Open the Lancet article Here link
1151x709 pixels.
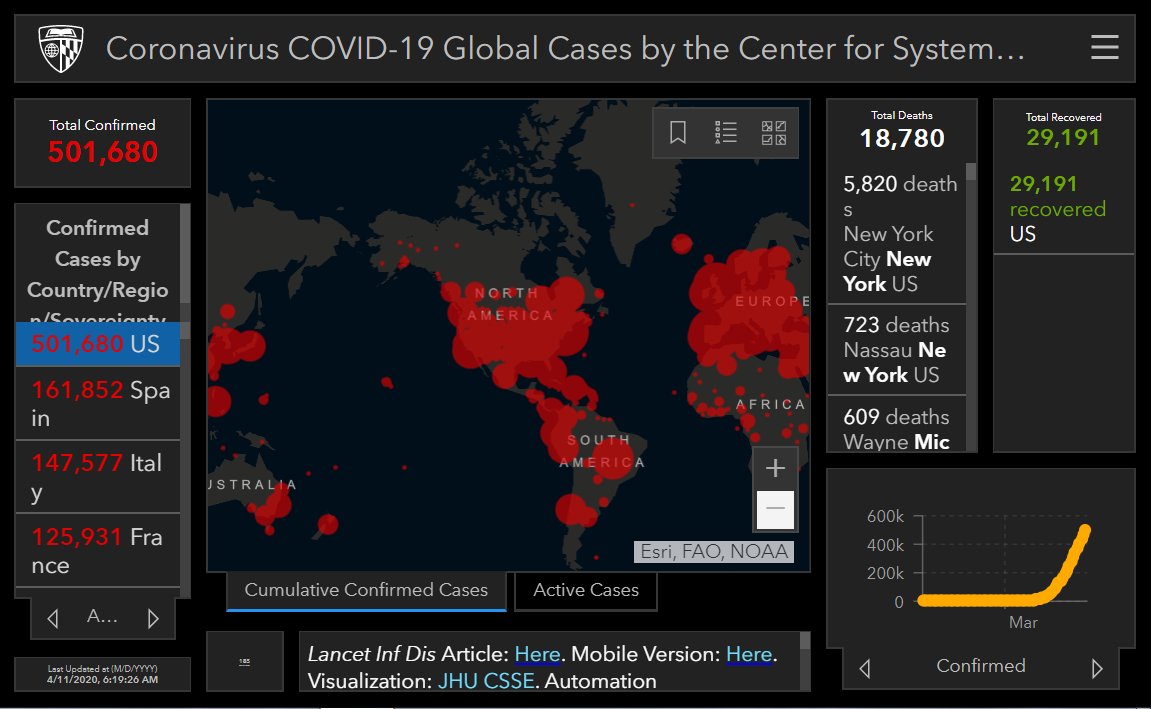(x=537, y=654)
